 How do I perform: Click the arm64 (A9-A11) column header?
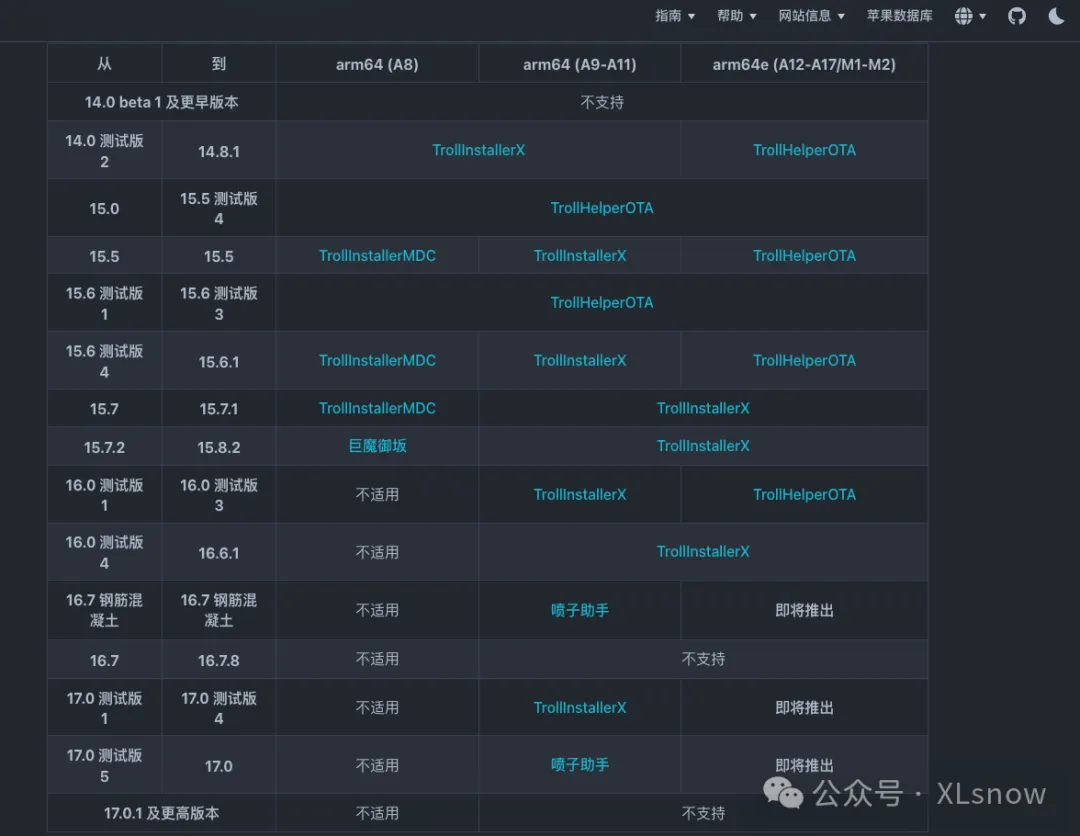pyautogui.click(x=580, y=64)
